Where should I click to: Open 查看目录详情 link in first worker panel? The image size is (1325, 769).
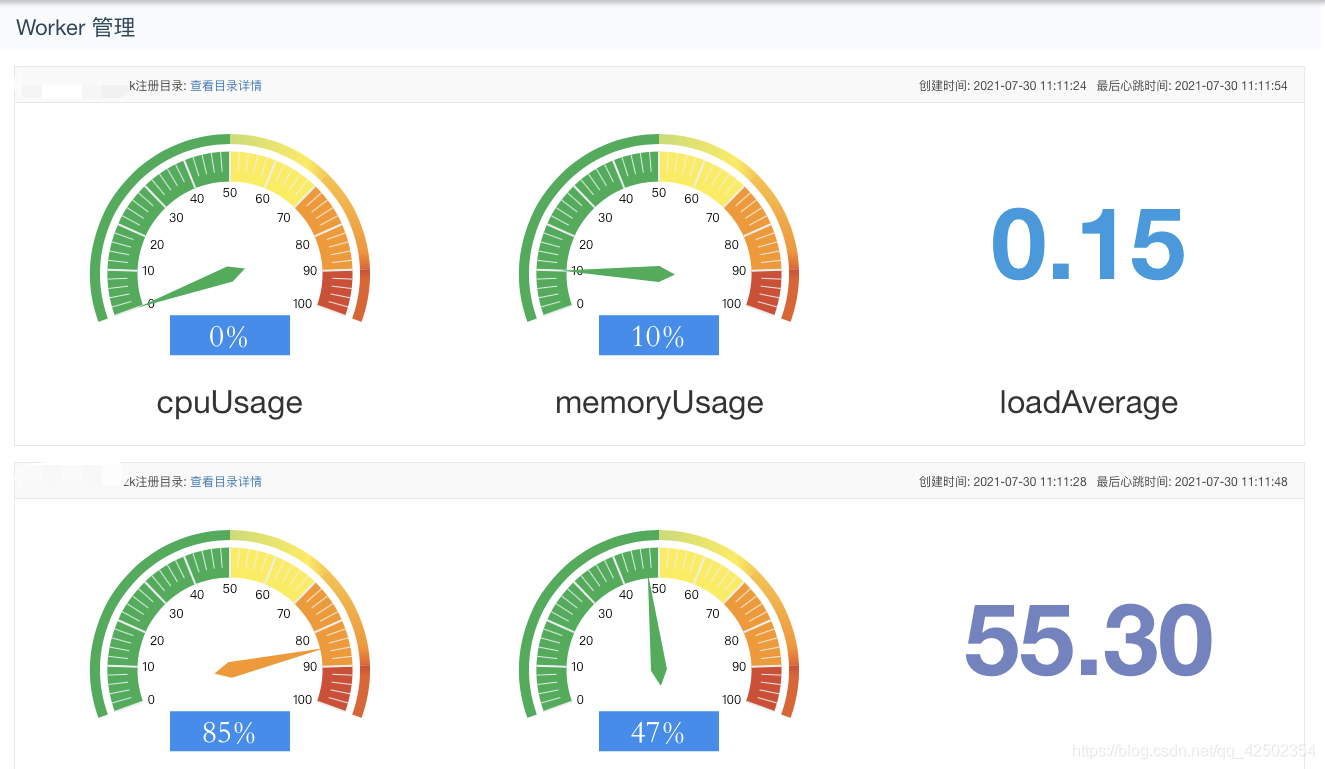[226, 86]
